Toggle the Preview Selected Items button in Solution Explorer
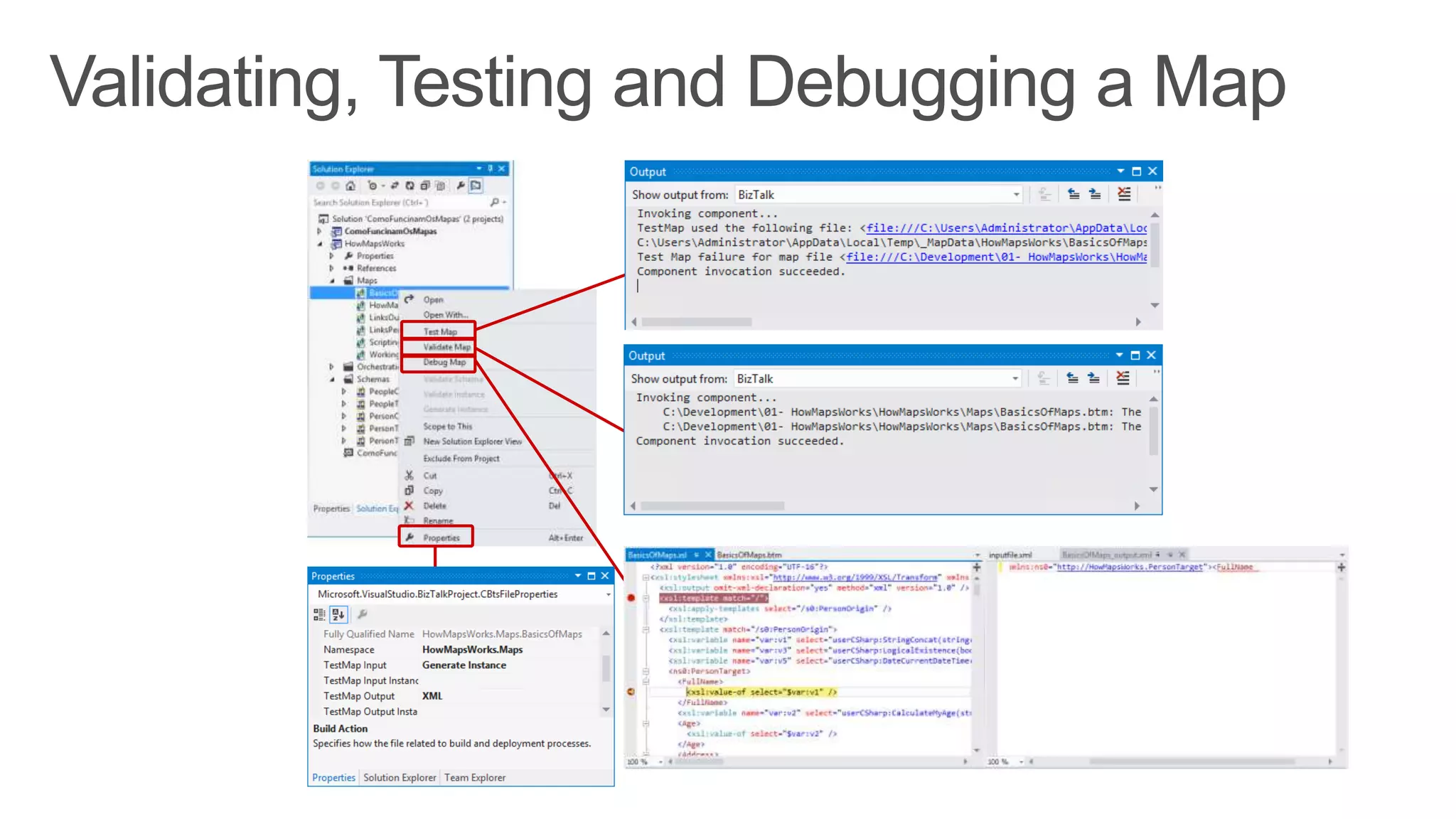Viewport: 1456px width, 819px height. (x=476, y=186)
